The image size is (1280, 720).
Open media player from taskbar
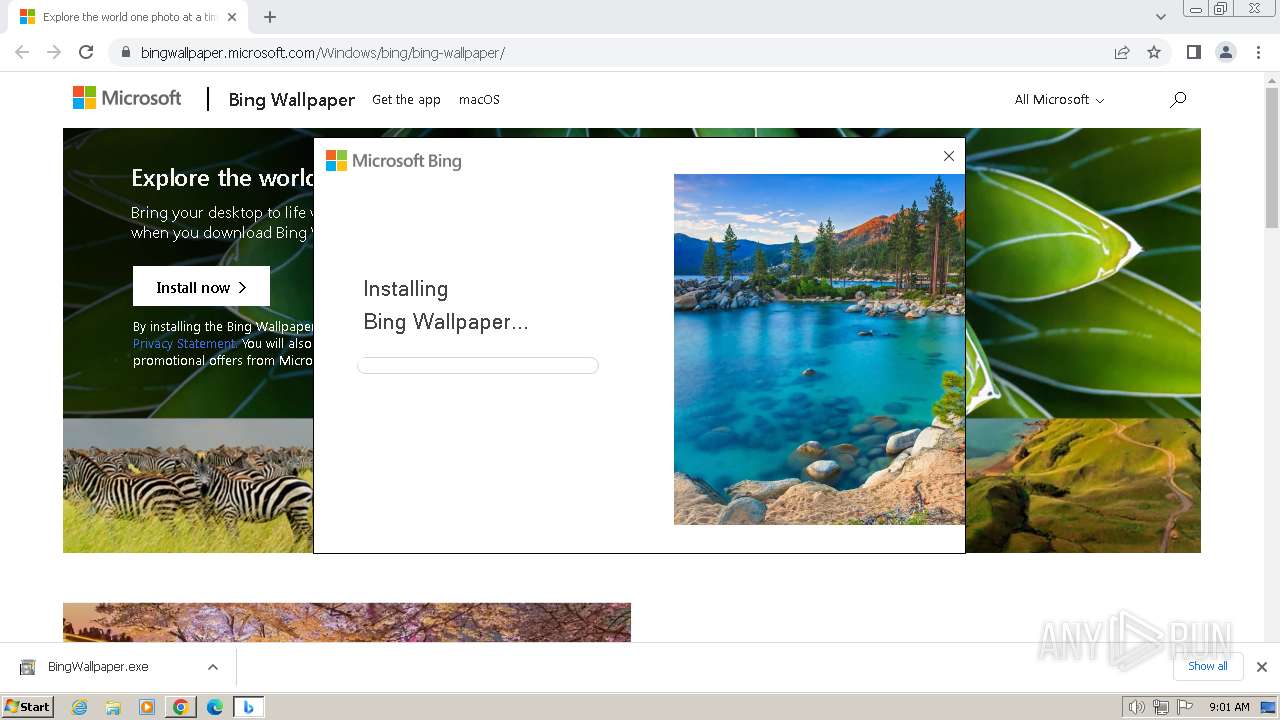147,707
